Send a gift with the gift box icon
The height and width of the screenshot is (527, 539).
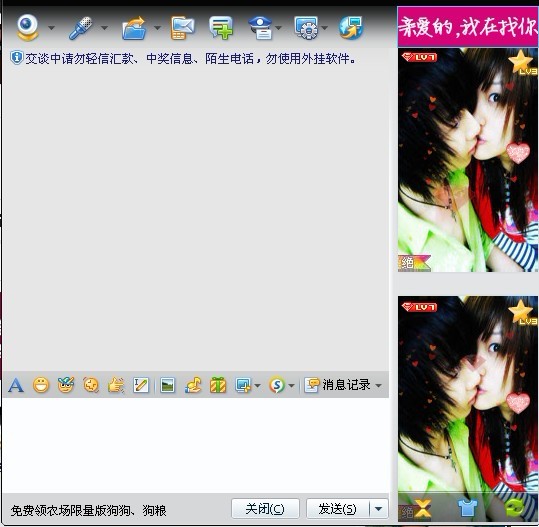[x=218, y=385]
